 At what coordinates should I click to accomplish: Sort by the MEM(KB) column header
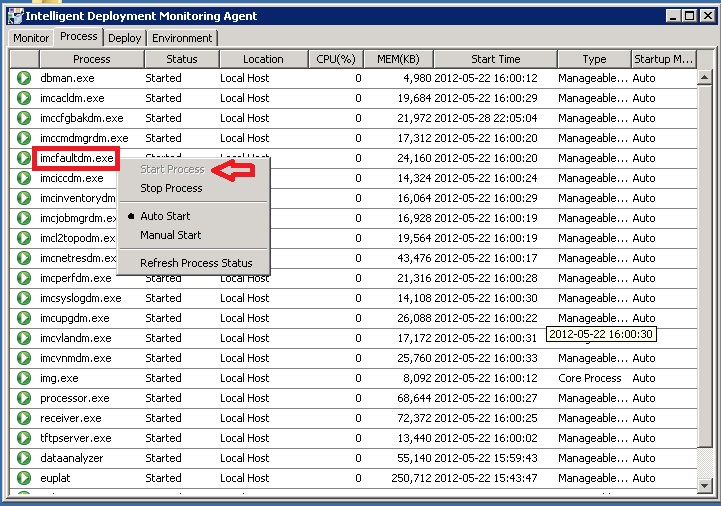(x=399, y=59)
